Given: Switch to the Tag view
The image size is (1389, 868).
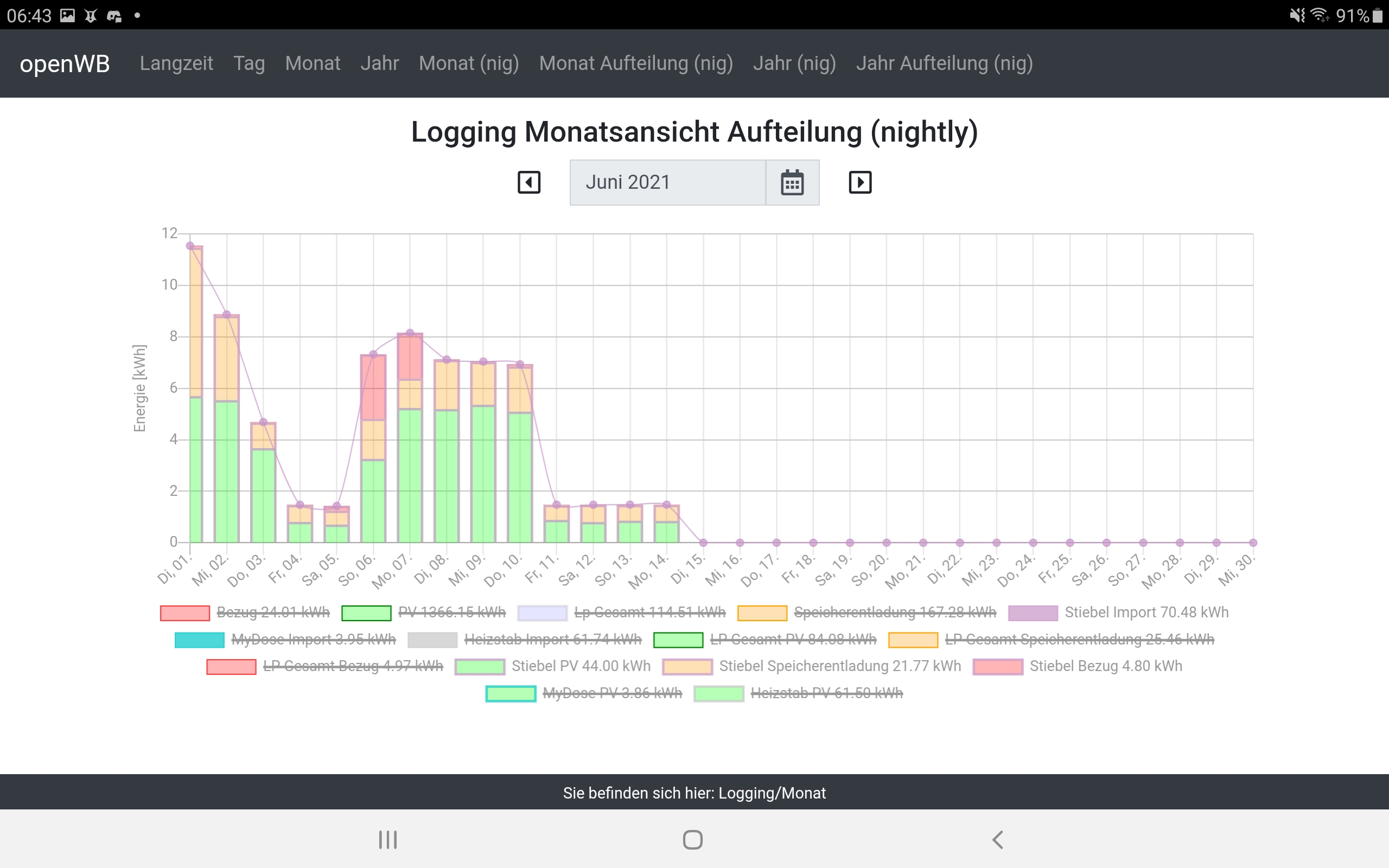Looking at the screenshot, I should click(249, 63).
